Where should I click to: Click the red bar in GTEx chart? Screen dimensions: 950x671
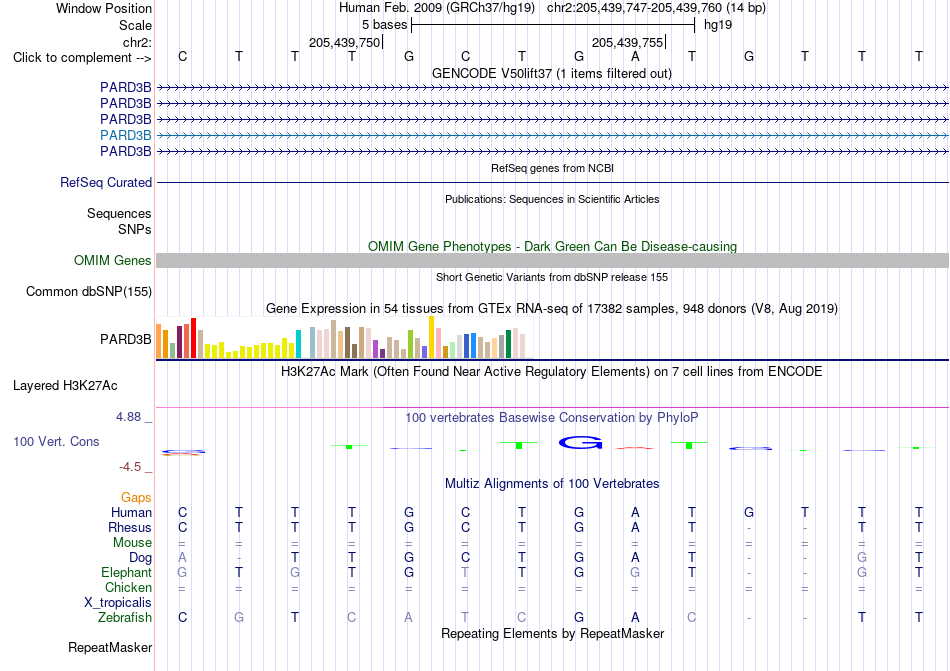tap(193, 338)
